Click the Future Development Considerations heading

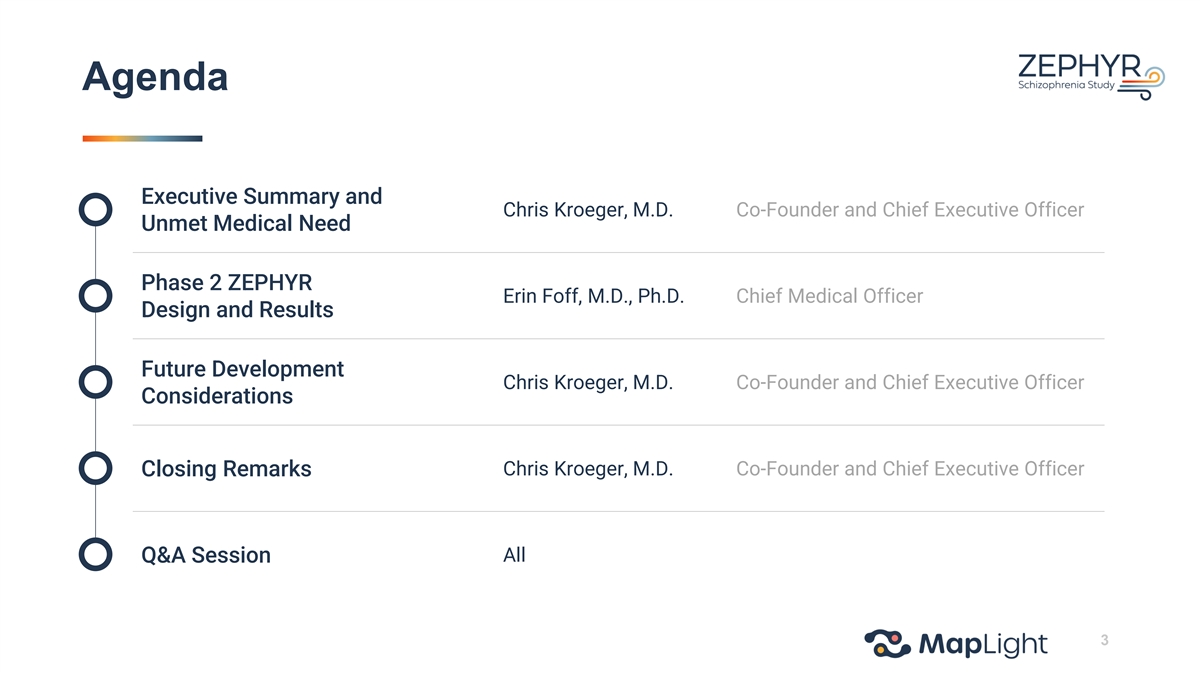[242, 382]
